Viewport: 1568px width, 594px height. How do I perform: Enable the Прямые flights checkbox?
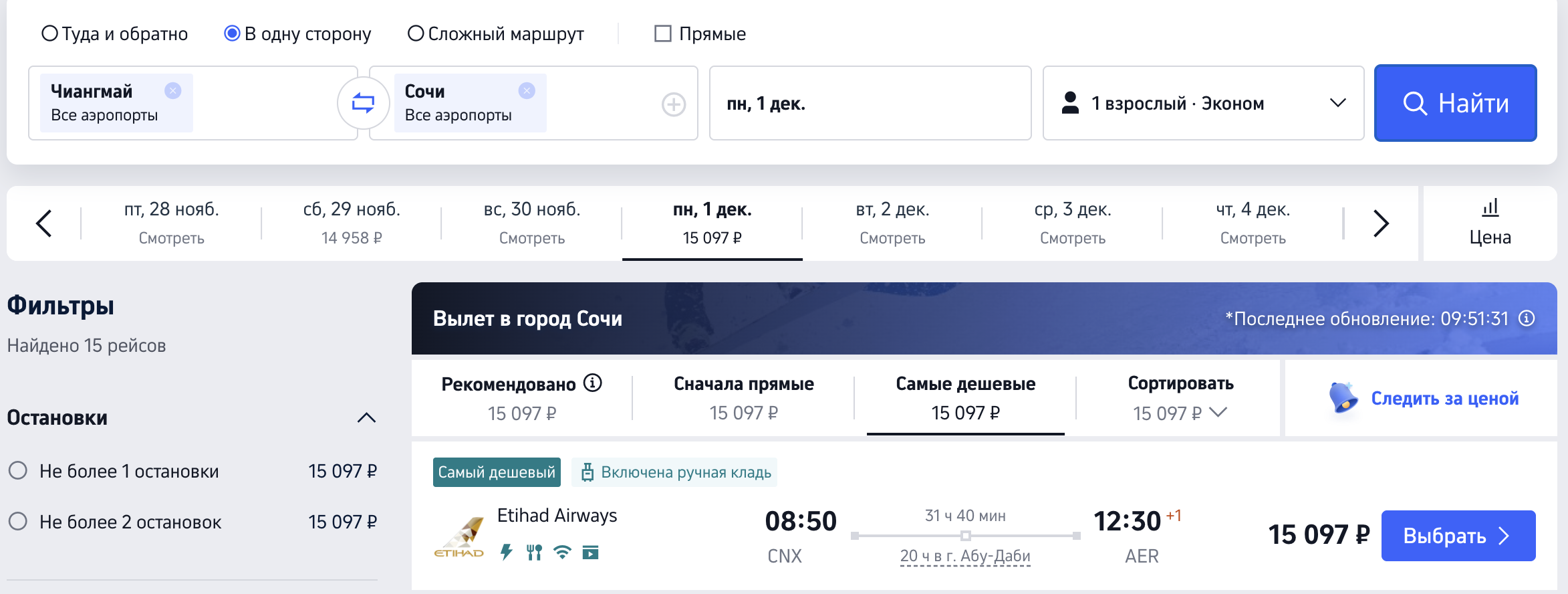click(x=662, y=33)
